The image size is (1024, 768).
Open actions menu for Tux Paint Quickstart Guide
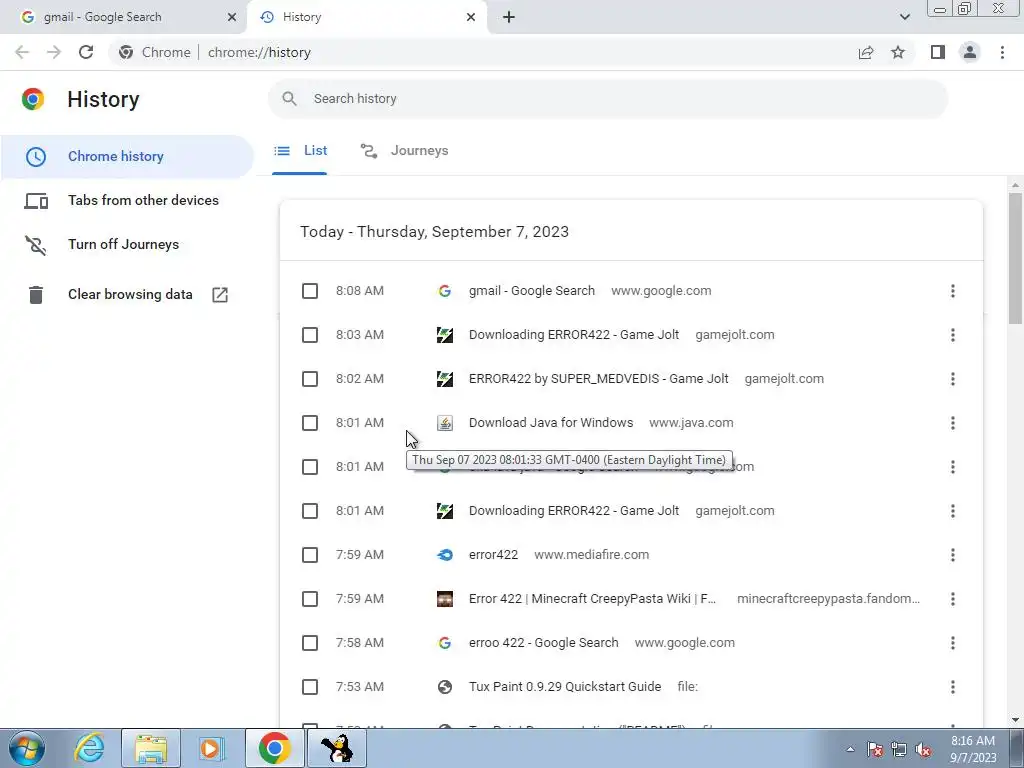tap(953, 687)
